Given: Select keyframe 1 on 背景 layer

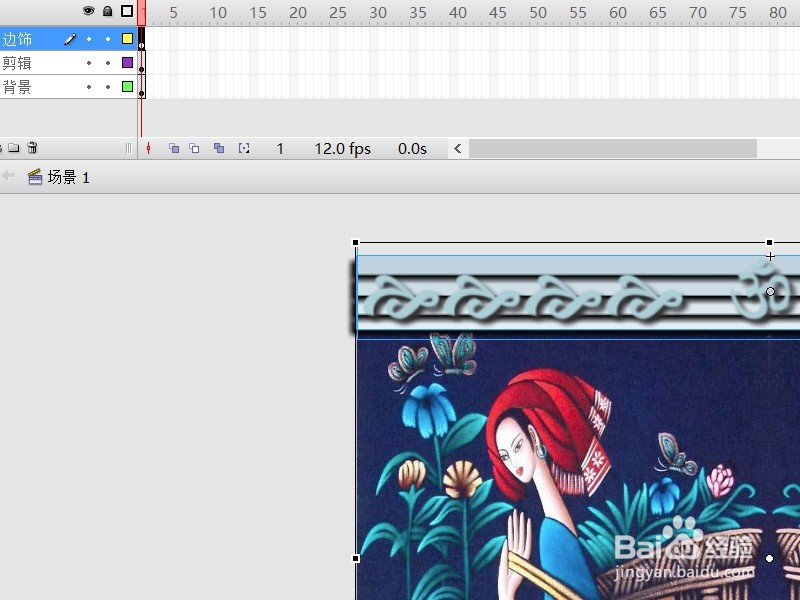Looking at the screenshot, I should pos(142,87).
